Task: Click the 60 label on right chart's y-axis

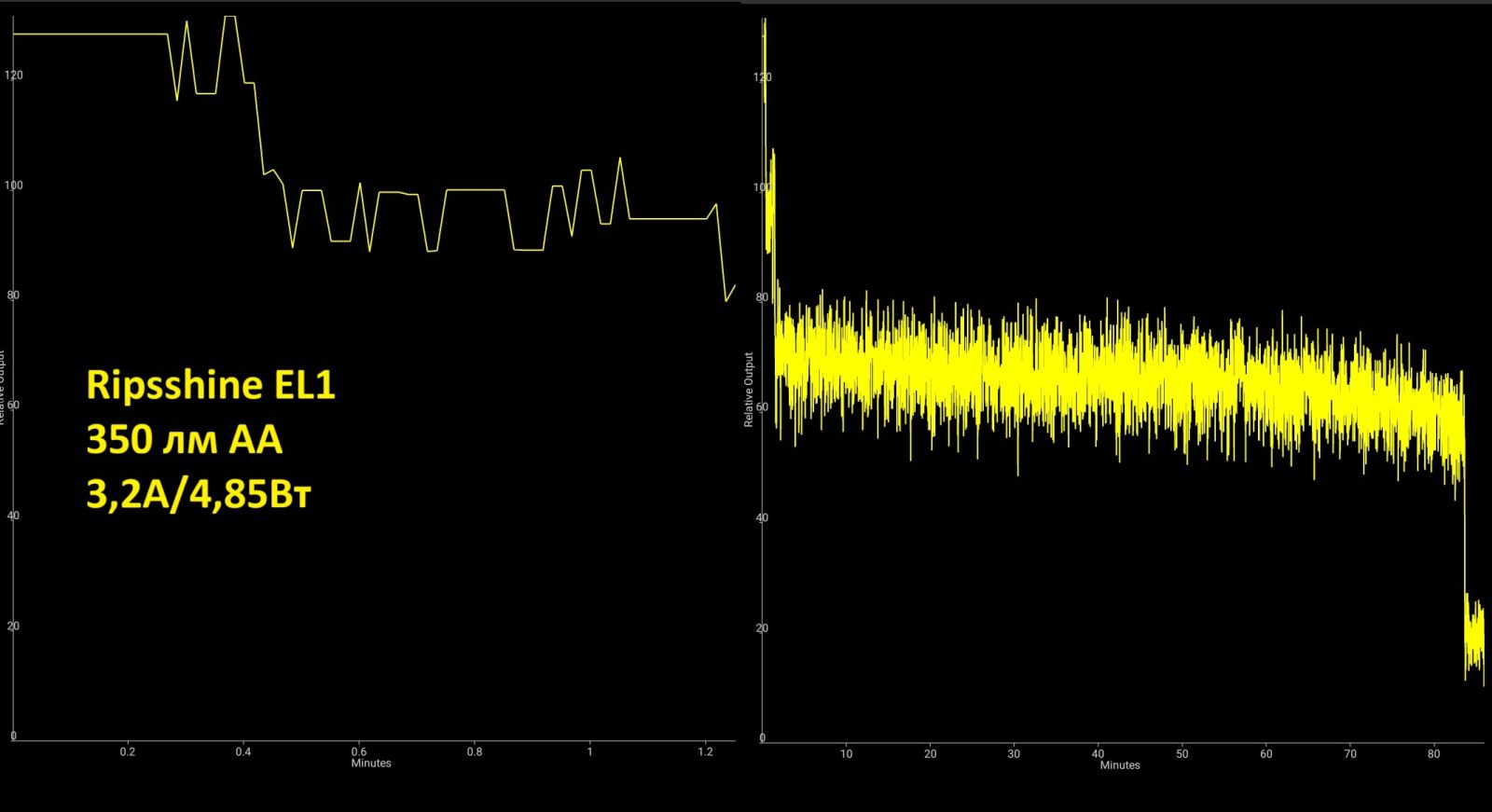Action: pyautogui.click(x=762, y=407)
